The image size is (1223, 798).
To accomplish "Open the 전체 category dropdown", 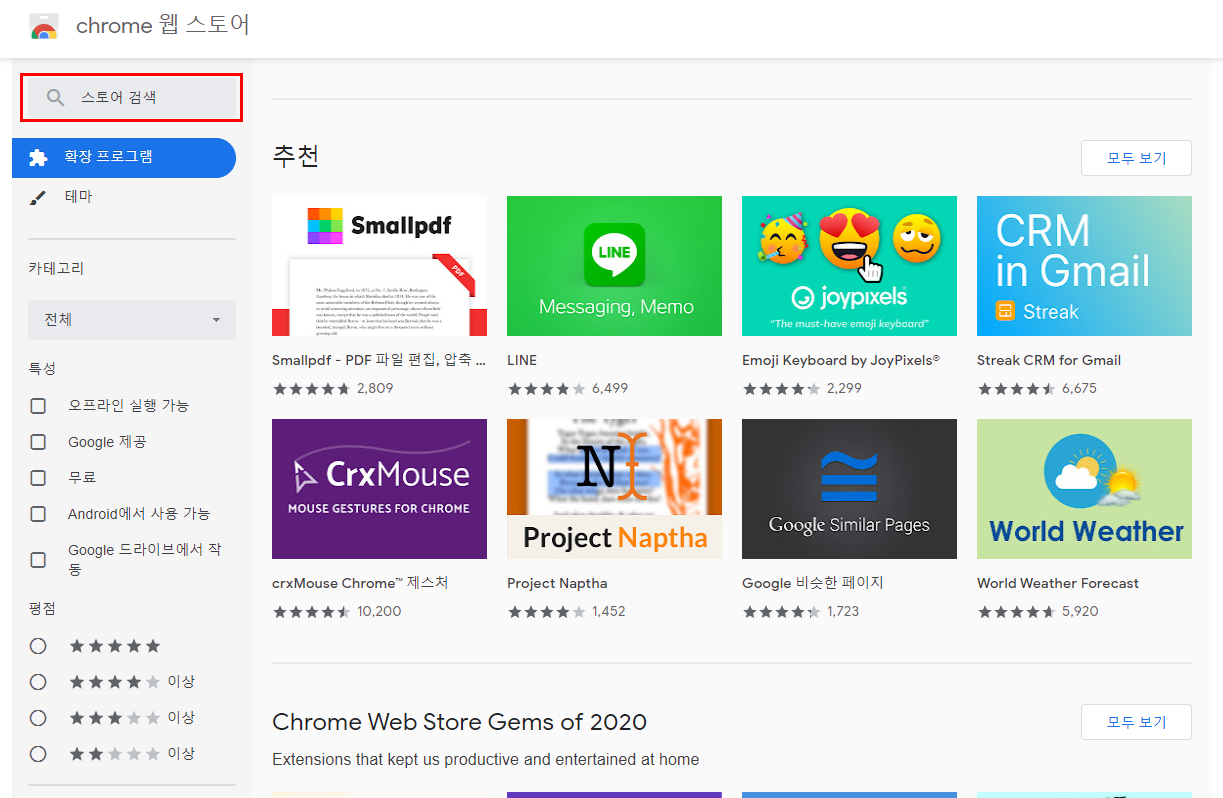I will point(132,320).
